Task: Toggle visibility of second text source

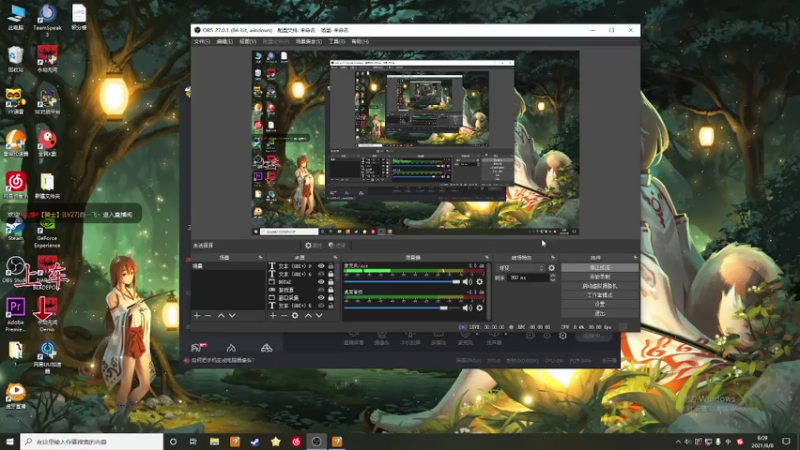Action: click(x=321, y=274)
